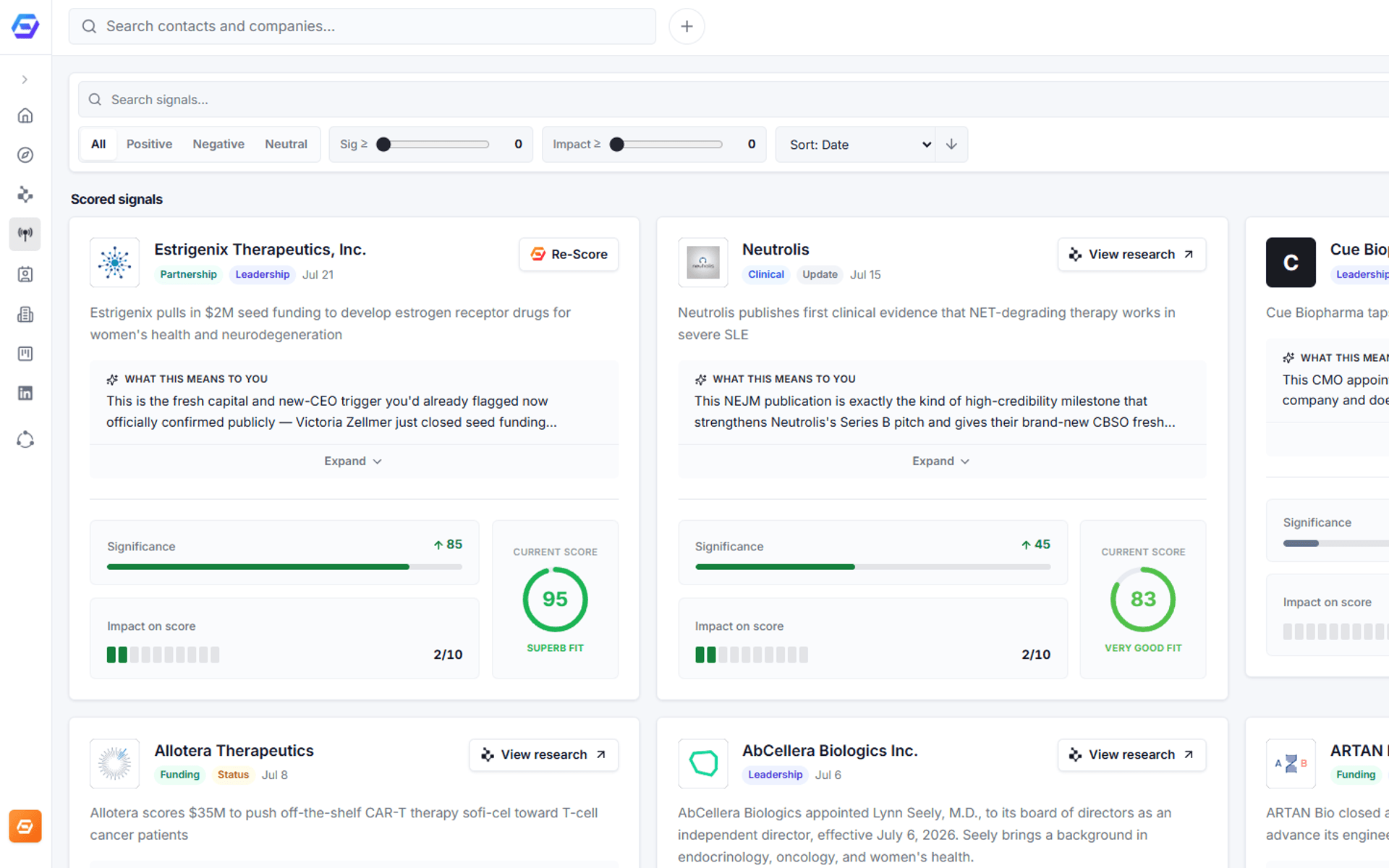The height and width of the screenshot is (868, 1389).
Task: Expand the Estrigenix insight section
Action: pos(353,461)
